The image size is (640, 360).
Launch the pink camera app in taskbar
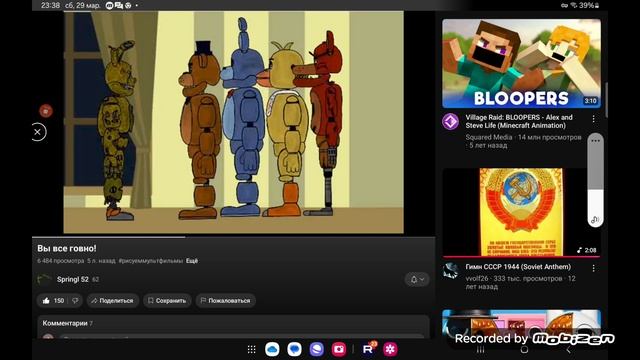[339, 349]
